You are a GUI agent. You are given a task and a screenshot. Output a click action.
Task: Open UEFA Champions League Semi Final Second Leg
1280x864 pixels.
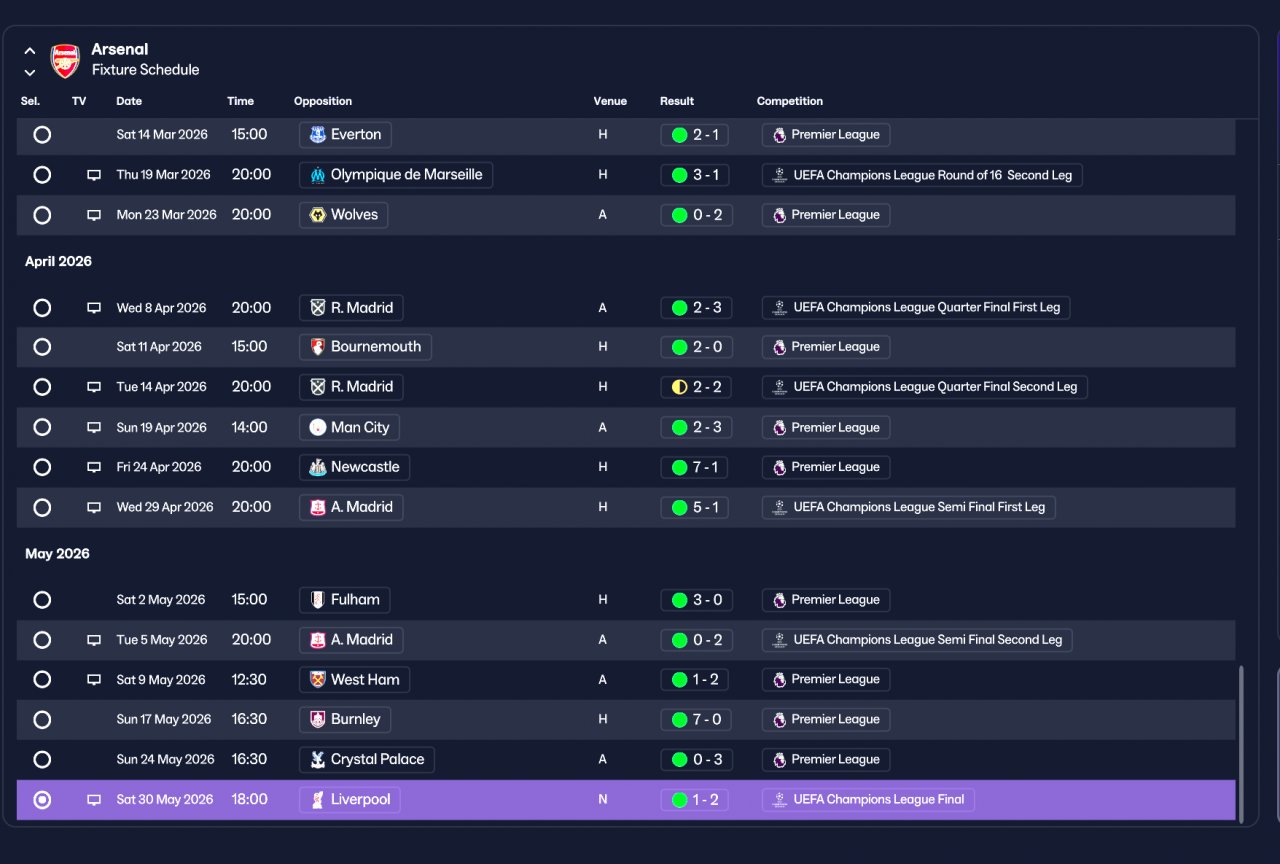[x=917, y=640]
